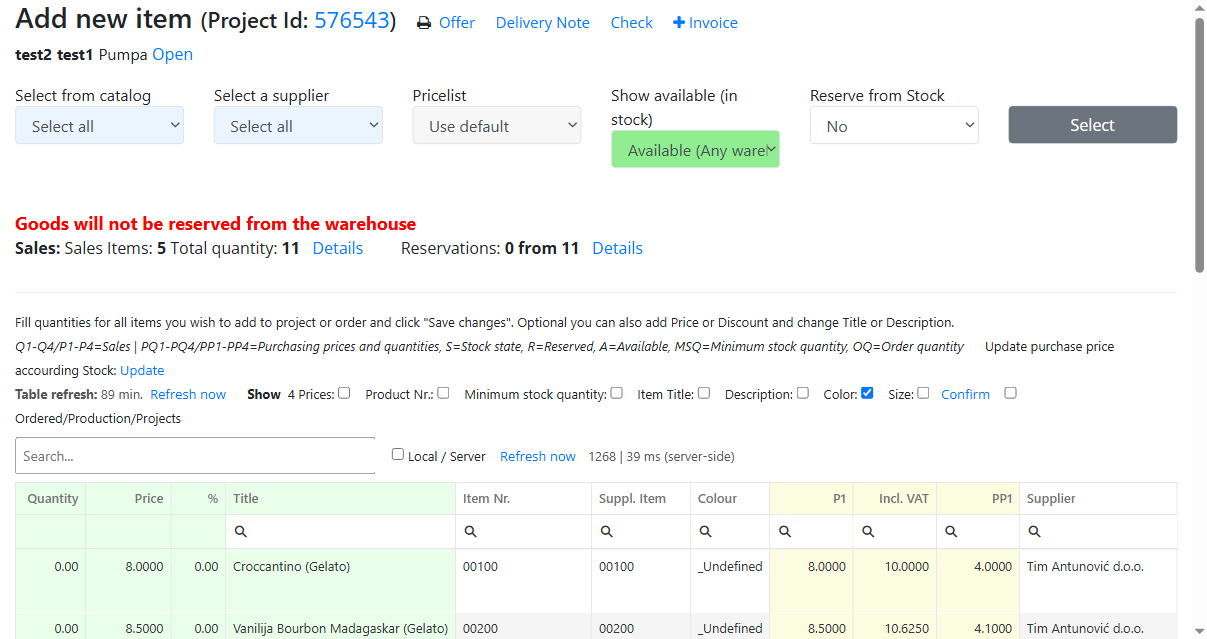This screenshot has height=639, width=1207.
Task: Open Sales Details link
Action: coord(338,248)
